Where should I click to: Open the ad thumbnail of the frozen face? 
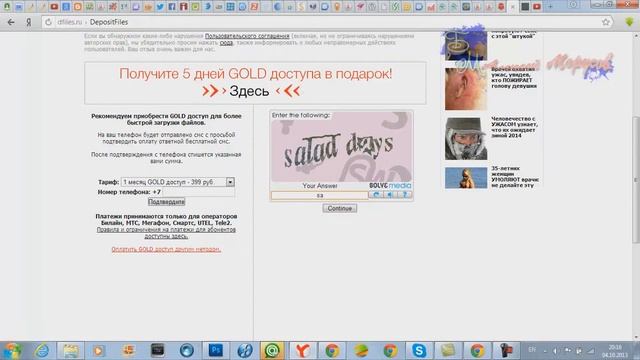click(x=466, y=139)
